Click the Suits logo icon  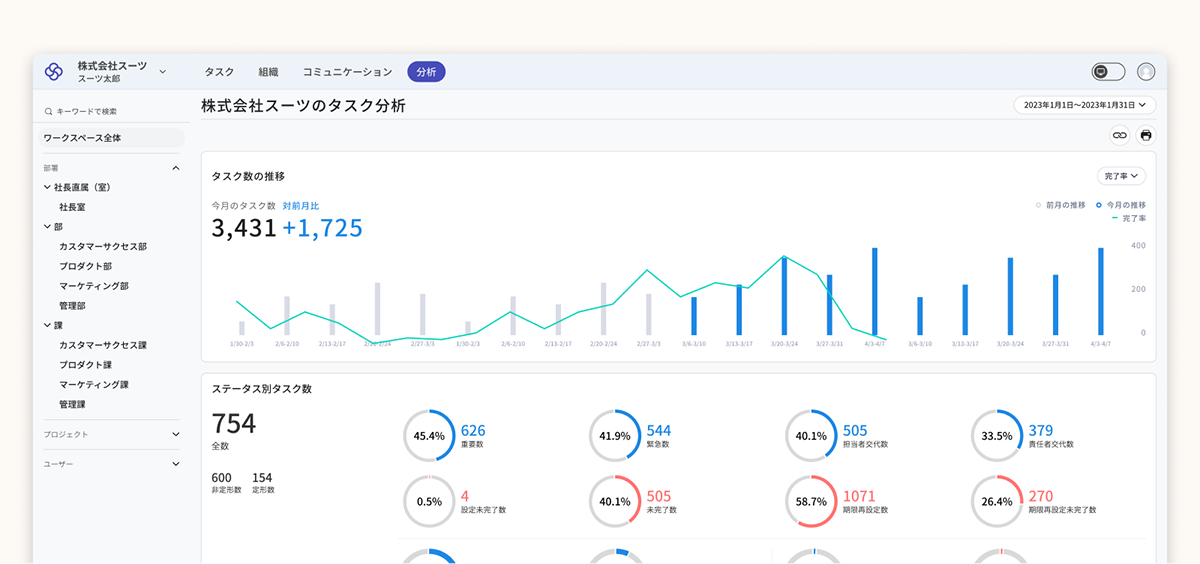(x=54, y=72)
